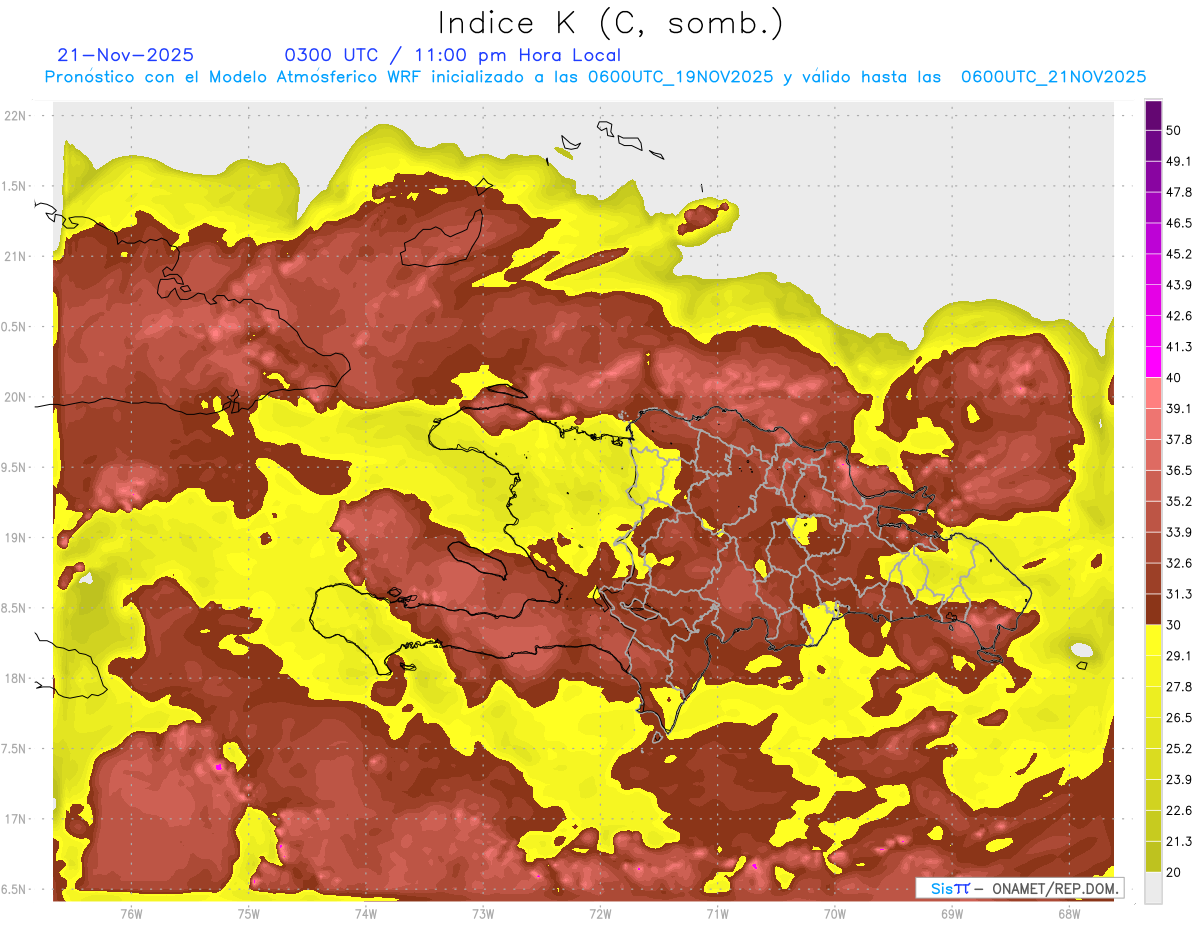1200x927 pixels.
Task: Click the colorbar value "33.9"
Action: pos(1178,532)
